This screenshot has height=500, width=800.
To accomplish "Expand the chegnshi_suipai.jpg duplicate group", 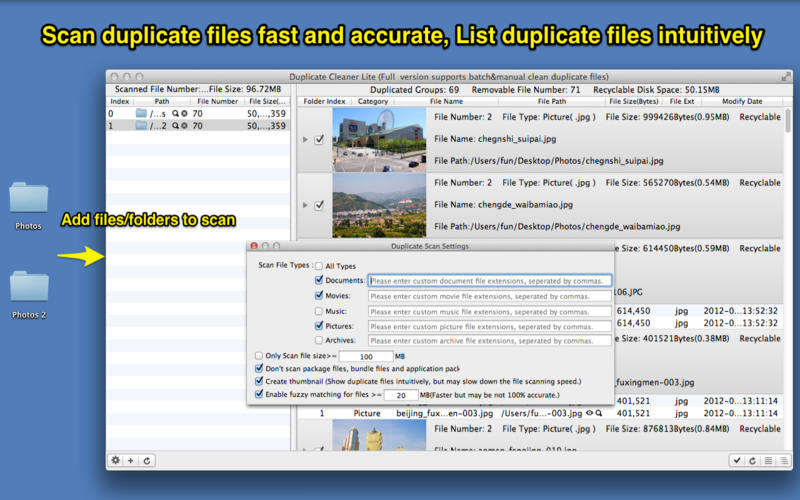I will coord(305,139).
